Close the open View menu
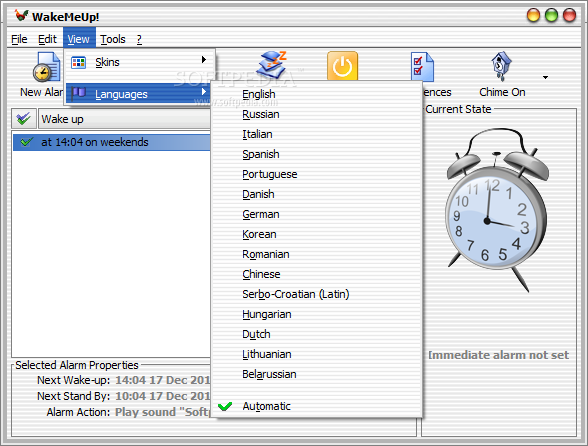 79,39
